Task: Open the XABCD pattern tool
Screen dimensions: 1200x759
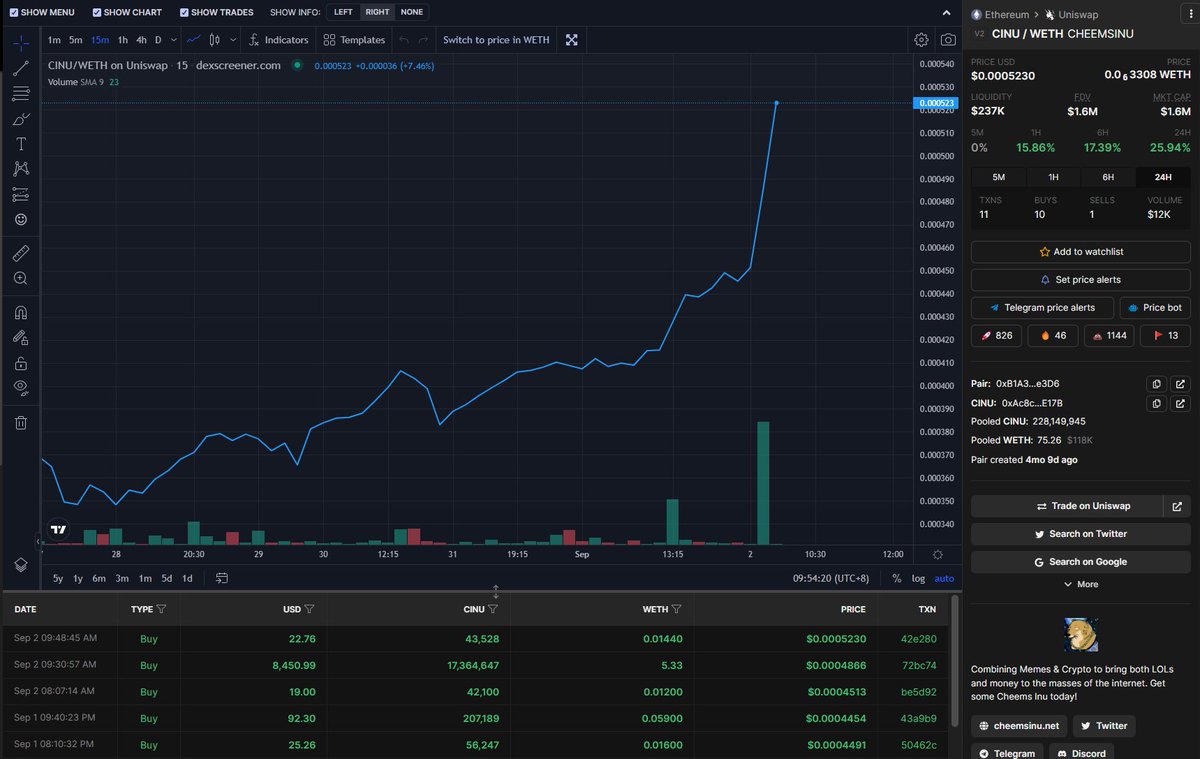Action: pos(20,168)
